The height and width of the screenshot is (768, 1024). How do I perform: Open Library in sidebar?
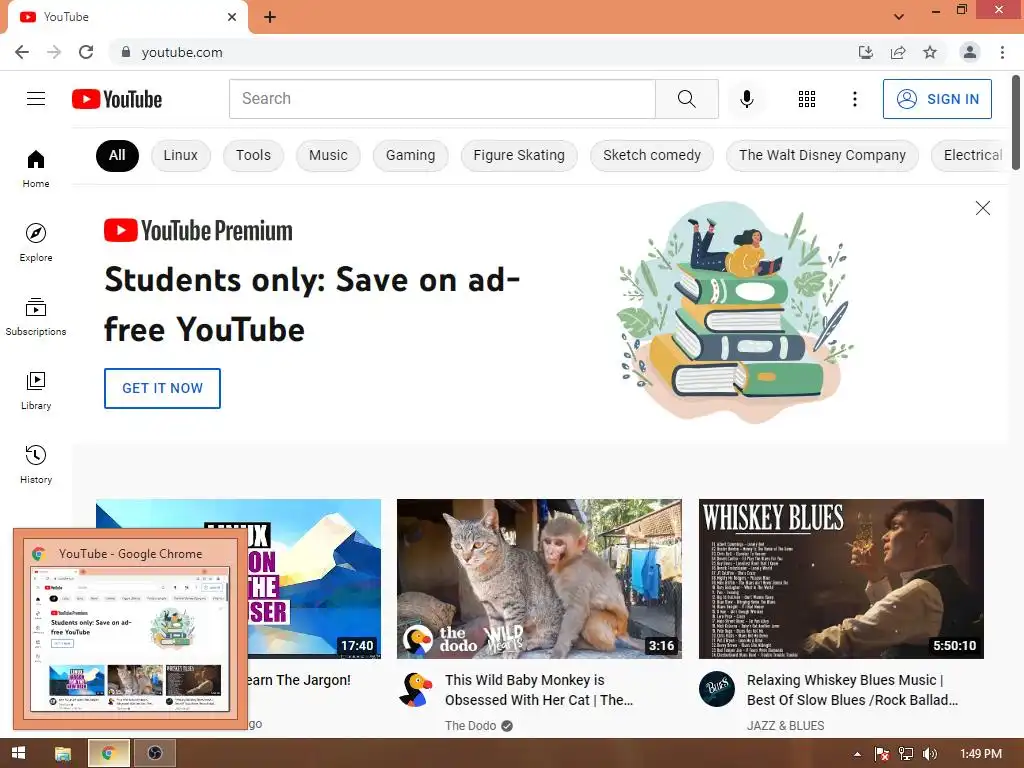pyautogui.click(x=36, y=391)
